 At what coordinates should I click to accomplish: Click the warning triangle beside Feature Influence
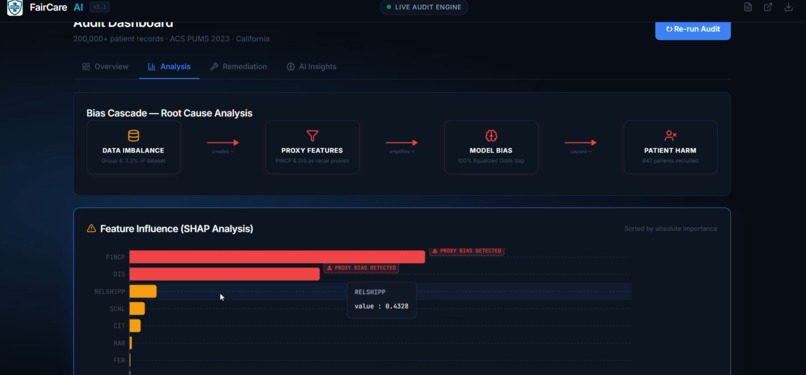point(91,229)
